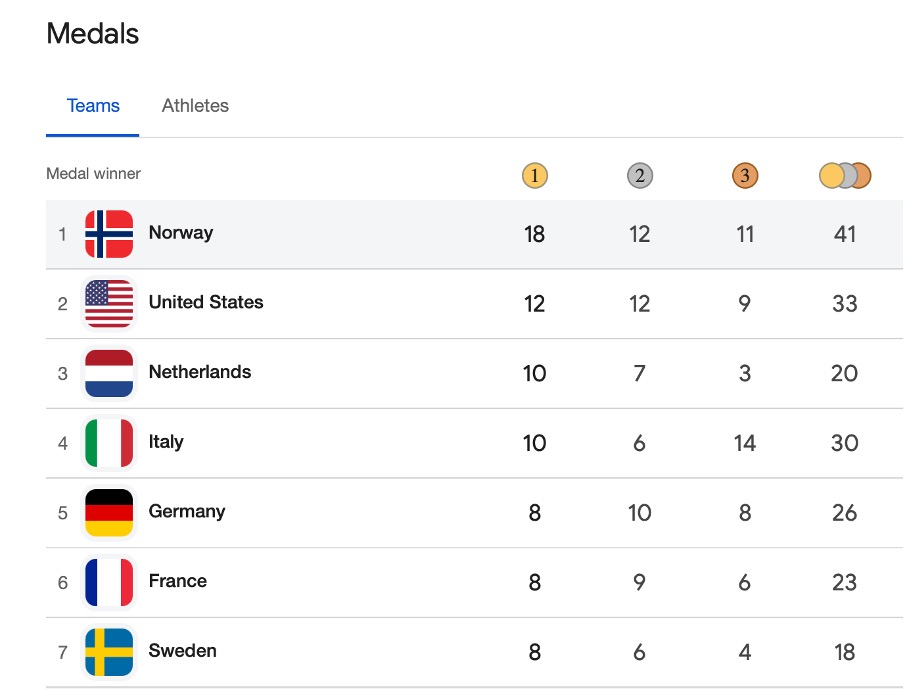Viewport: 908px width, 690px height.
Task: Select the Italy flag icon
Action: coord(109,443)
